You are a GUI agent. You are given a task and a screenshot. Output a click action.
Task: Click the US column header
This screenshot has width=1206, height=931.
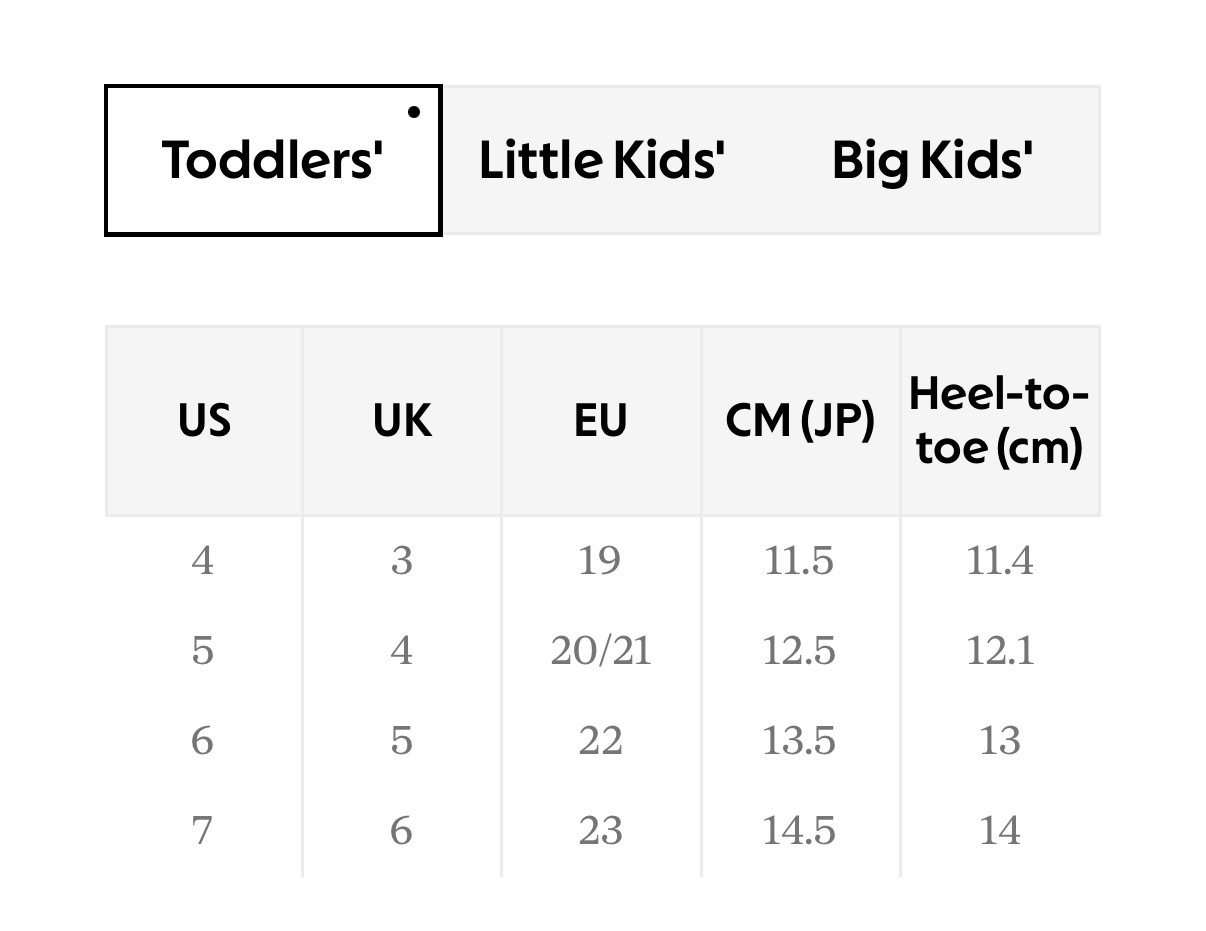click(x=204, y=421)
